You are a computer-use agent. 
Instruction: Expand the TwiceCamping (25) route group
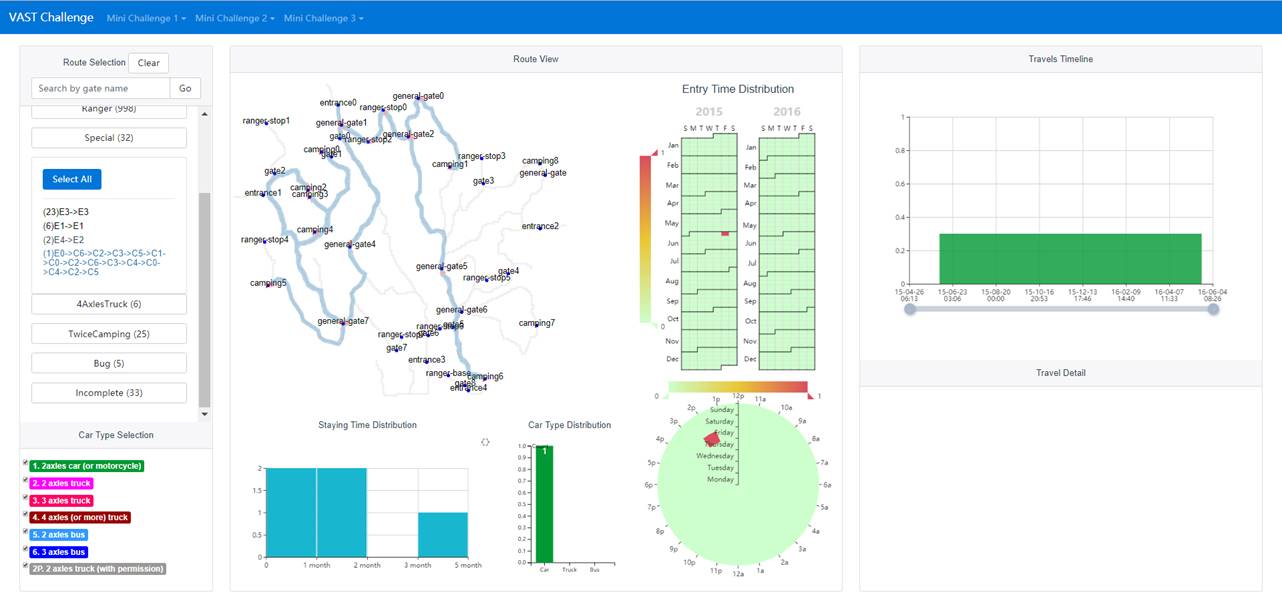click(109, 333)
